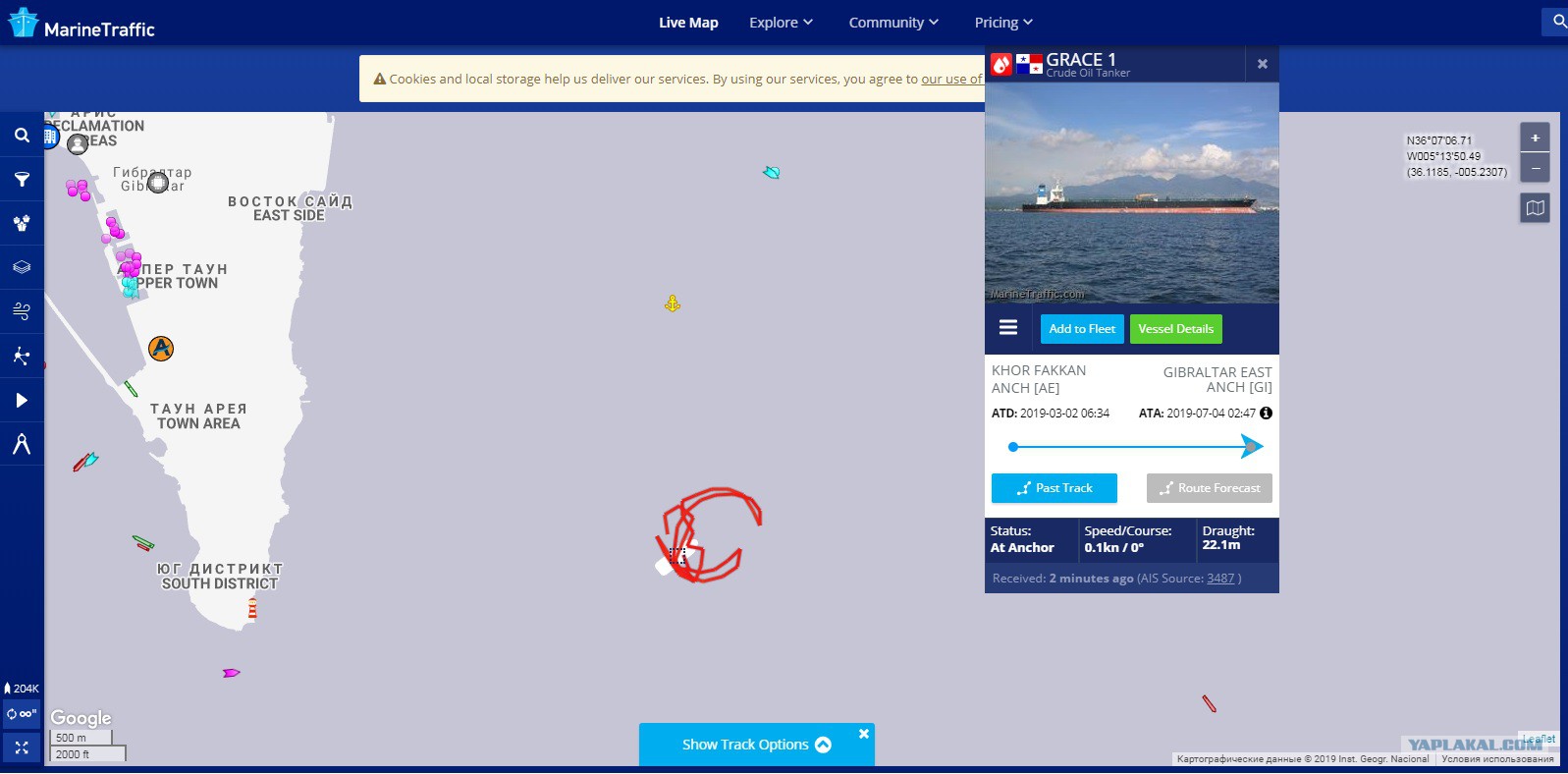This screenshot has width=1568, height=774.
Task: Click the coordinates readout N36°07'06.71
Action: pyautogui.click(x=1439, y=140)
